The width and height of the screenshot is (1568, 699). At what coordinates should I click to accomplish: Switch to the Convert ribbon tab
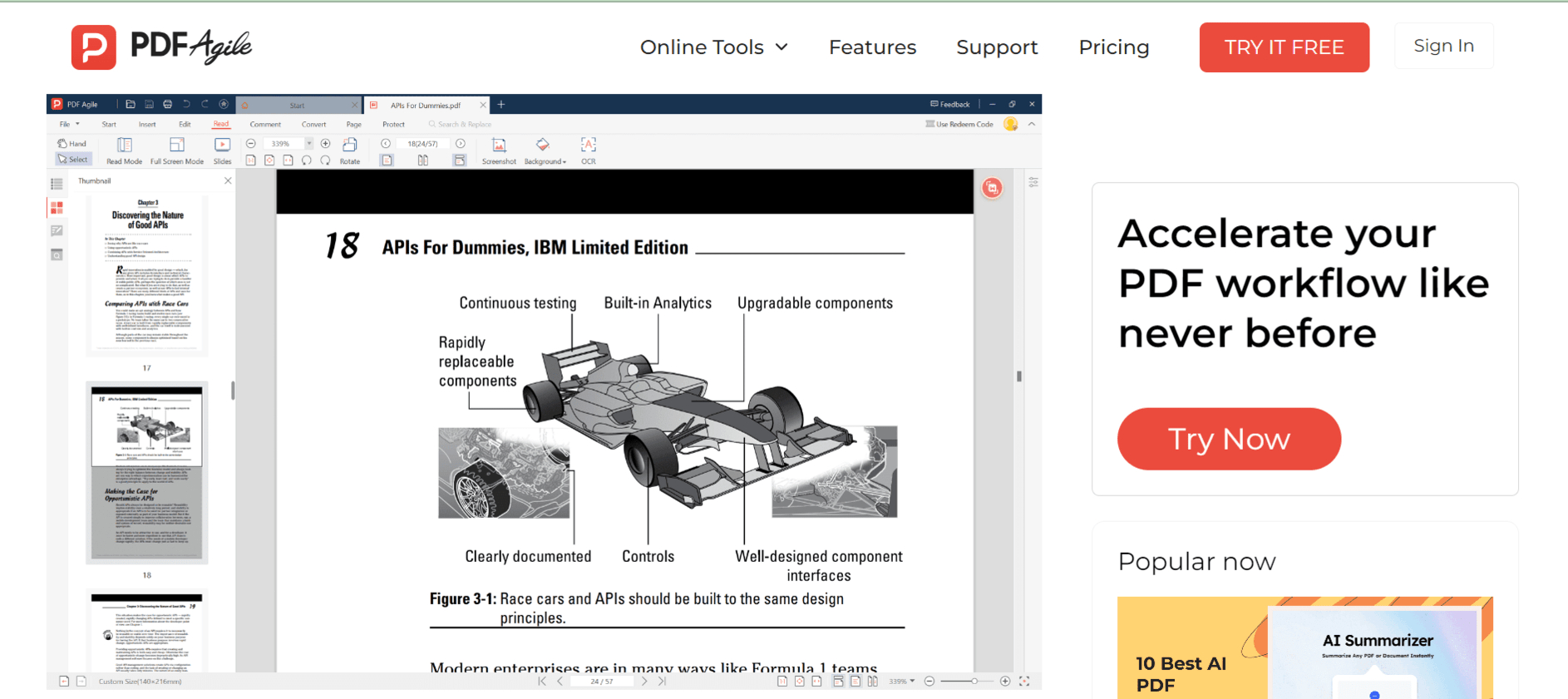point(313,125)
